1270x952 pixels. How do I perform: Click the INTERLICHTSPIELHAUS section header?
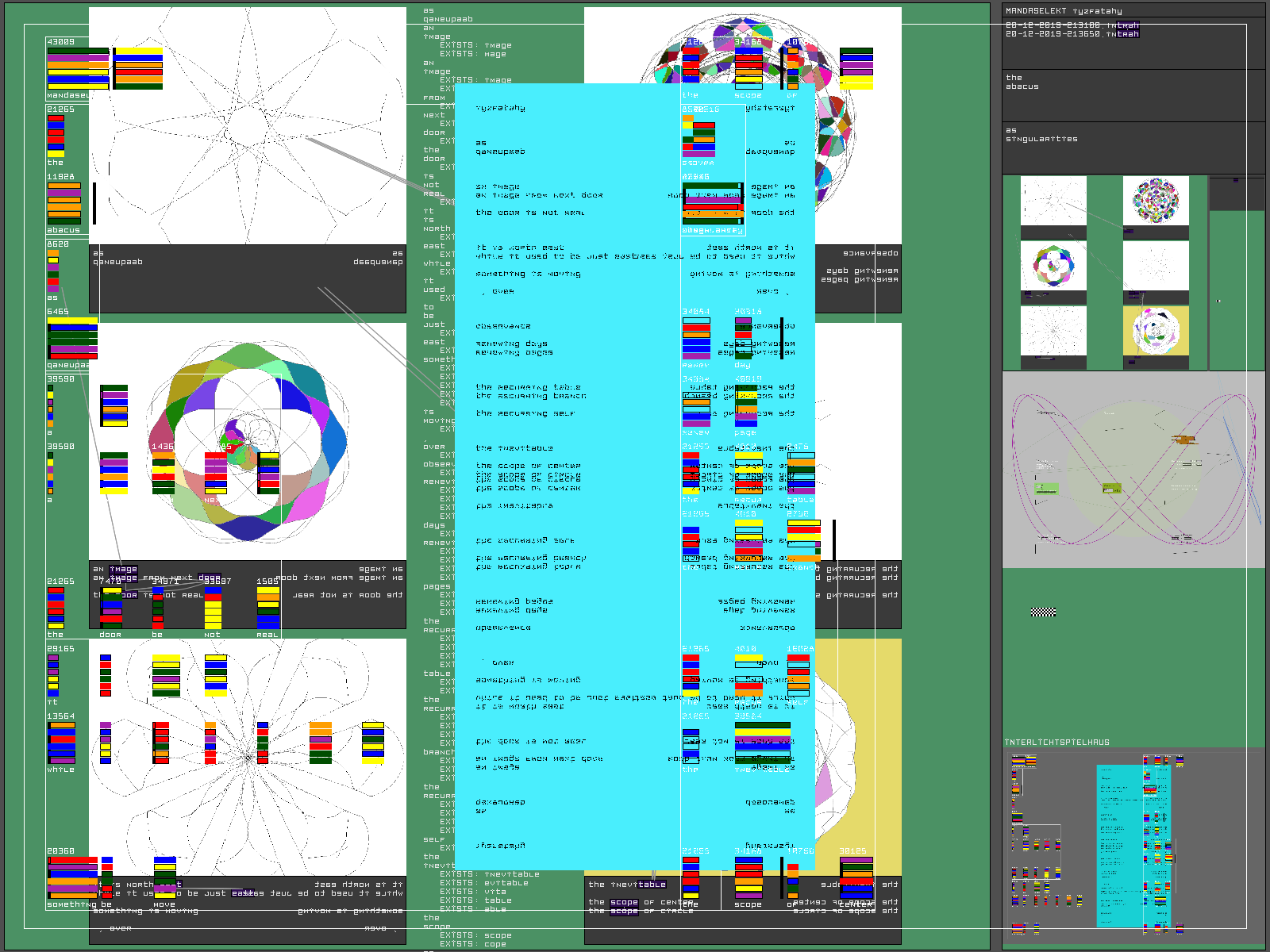point(1056,743)
